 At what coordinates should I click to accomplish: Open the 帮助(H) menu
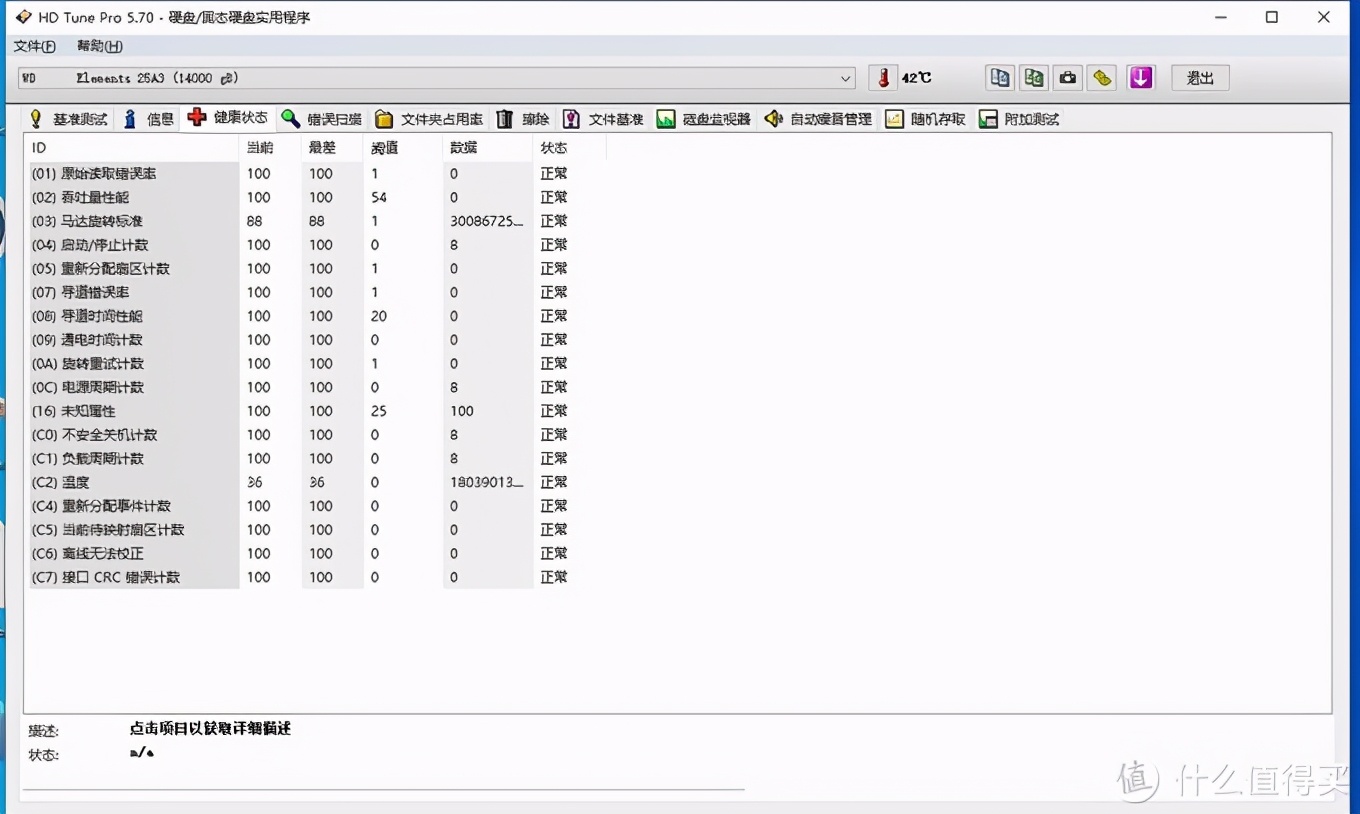99,46
